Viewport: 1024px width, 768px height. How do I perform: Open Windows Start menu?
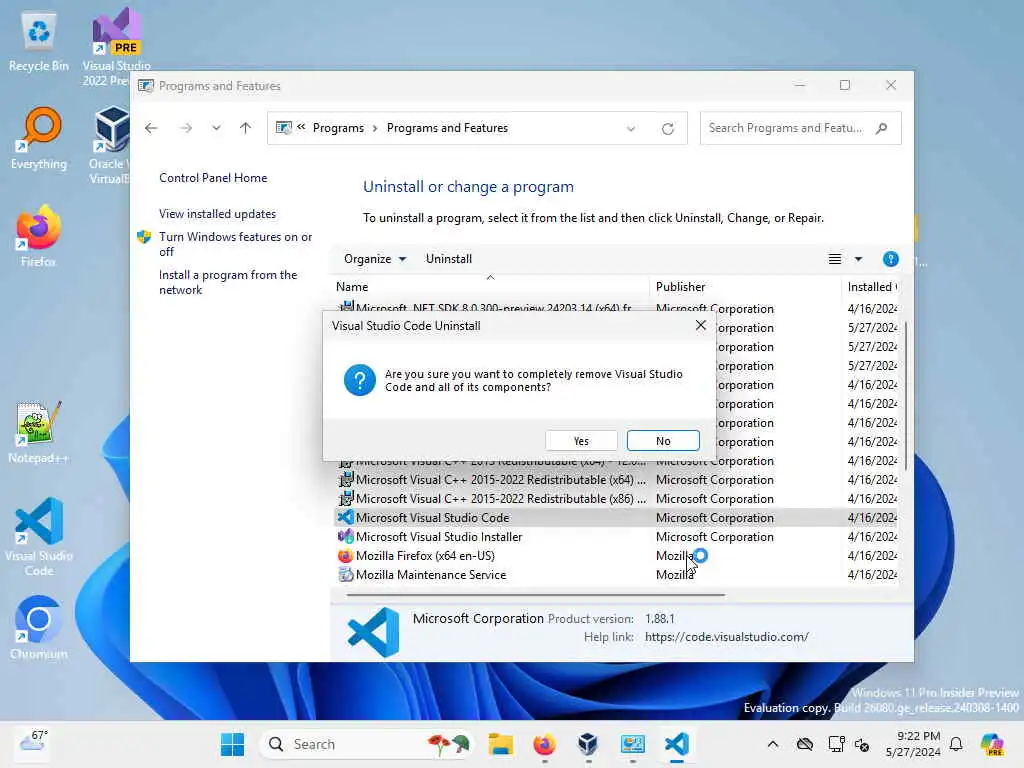click(x=232, y=744)
